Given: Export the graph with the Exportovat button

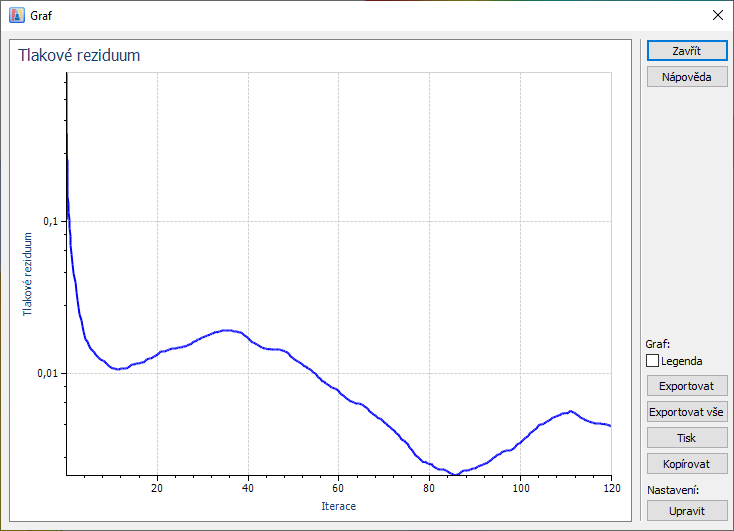Looking at the screenshot, I should [687, 386].
